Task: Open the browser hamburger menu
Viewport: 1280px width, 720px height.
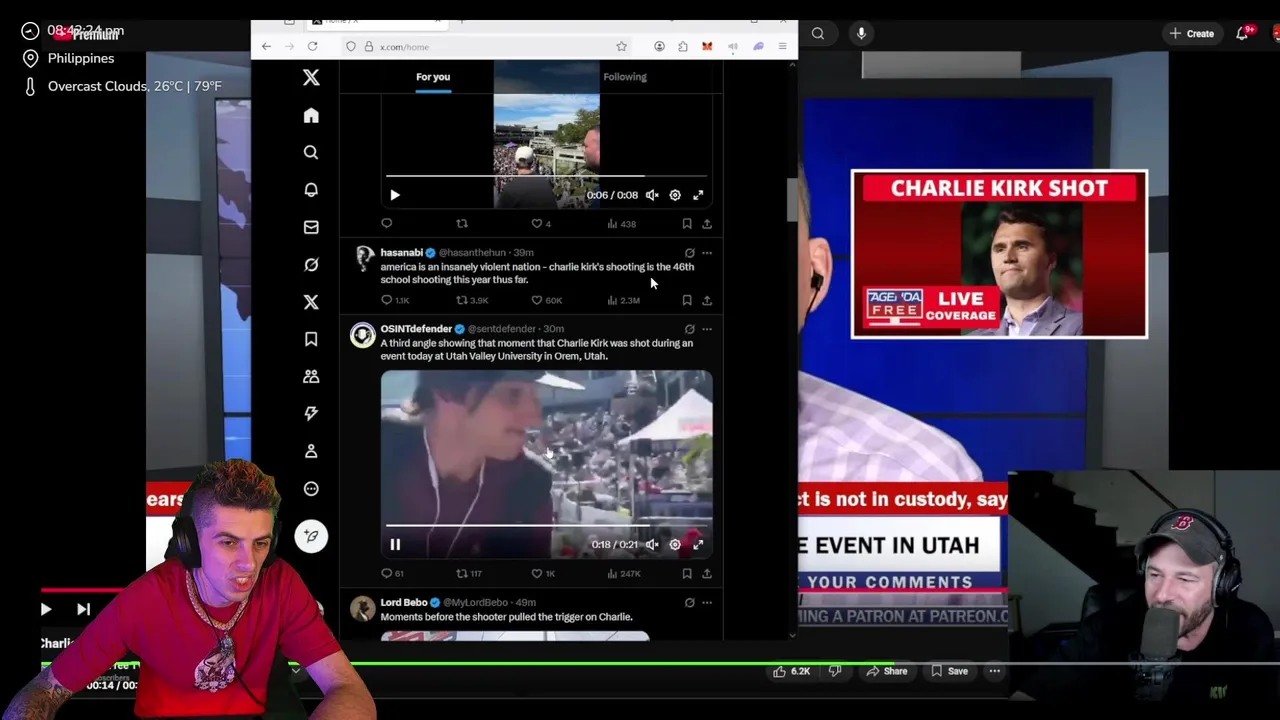Action: coord(782,46)
